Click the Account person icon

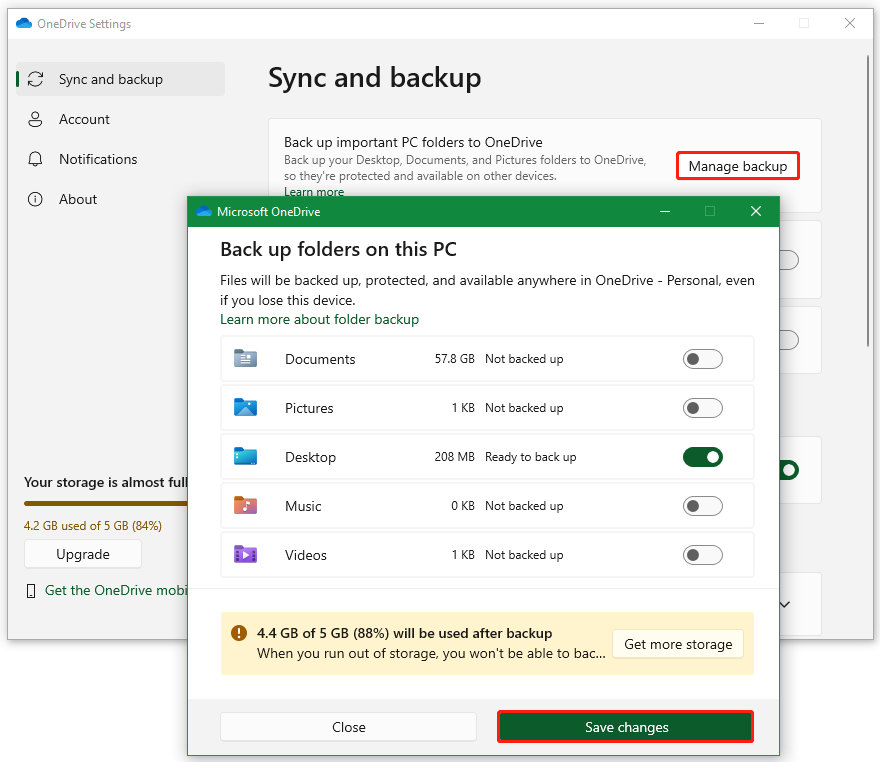tap(35, 119)
